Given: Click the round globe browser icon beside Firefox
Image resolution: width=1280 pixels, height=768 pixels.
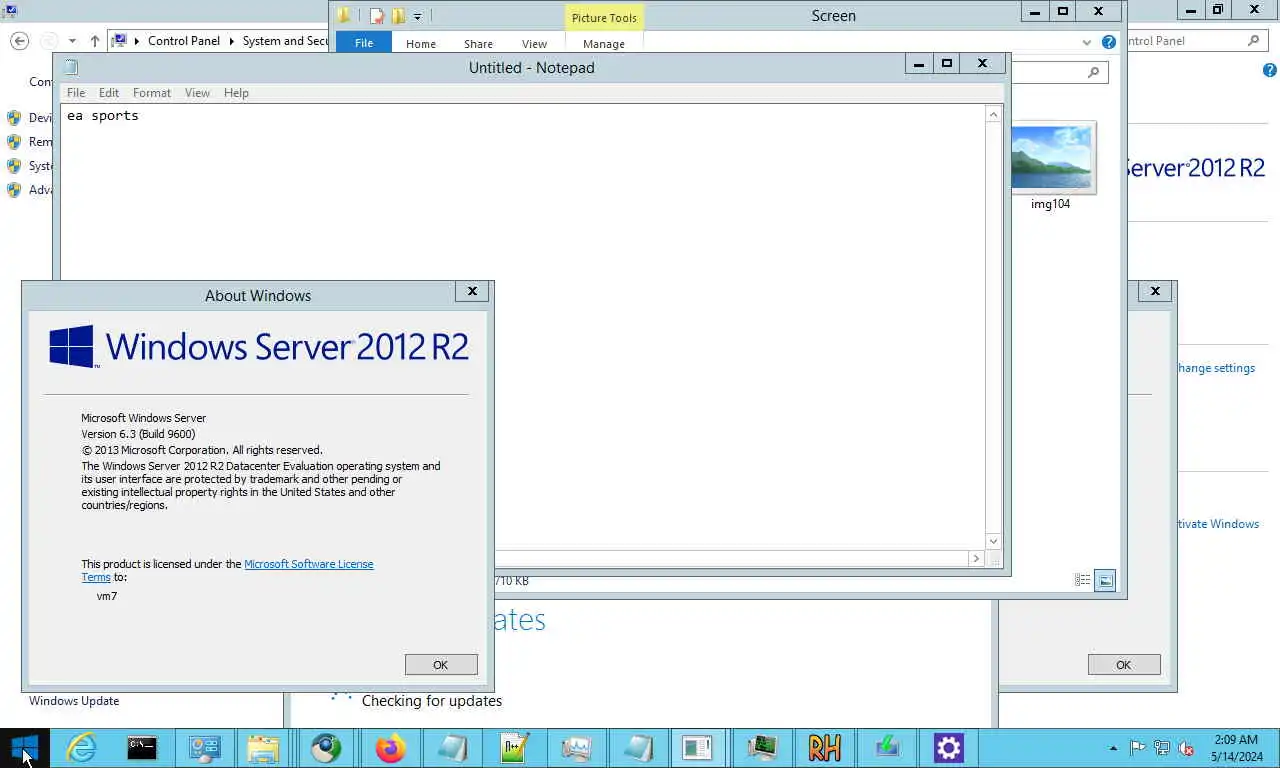Looking at the screenshot, I should pos(326,747).
